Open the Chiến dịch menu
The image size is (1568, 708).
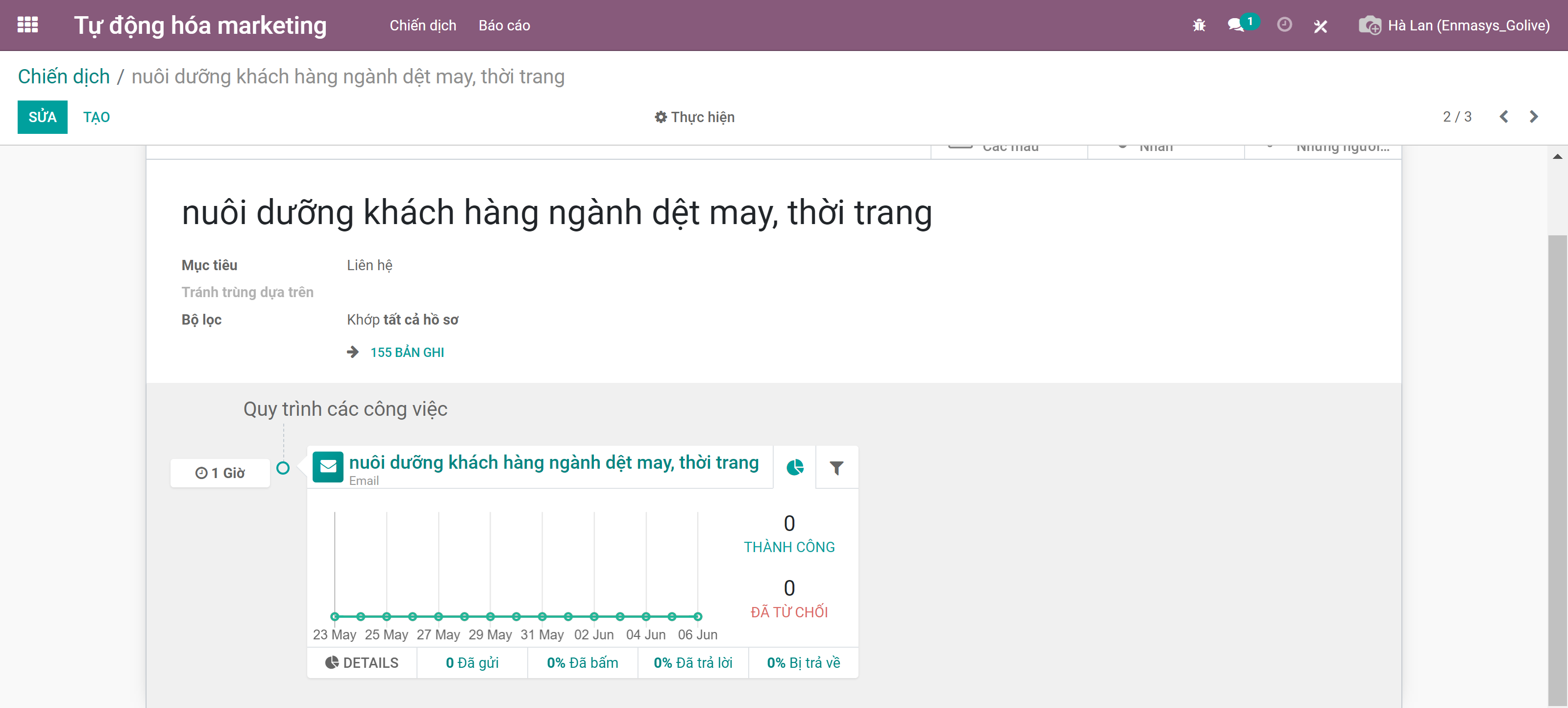422,25
